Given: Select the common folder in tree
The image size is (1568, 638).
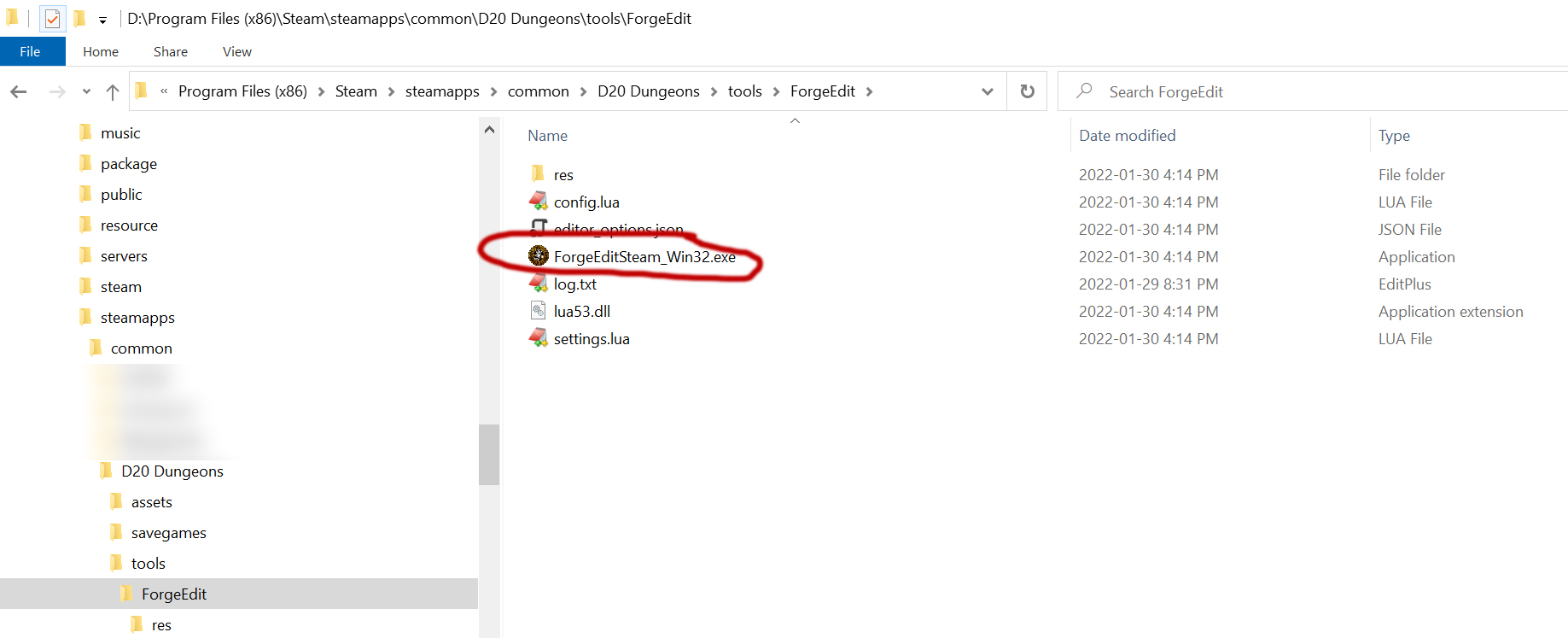Looking at the screenshot, I should click(142, 348).
